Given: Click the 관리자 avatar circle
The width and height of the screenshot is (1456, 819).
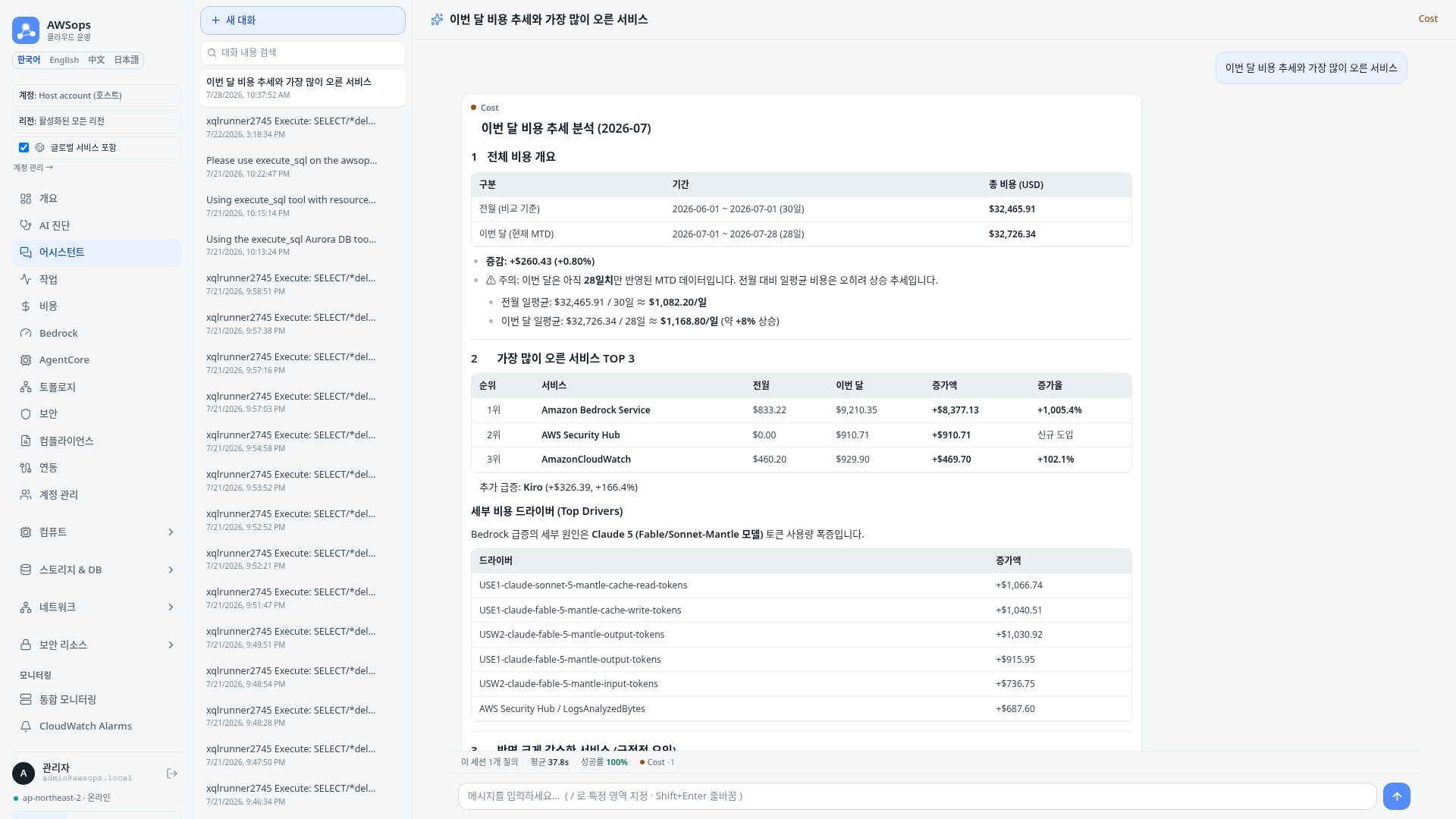Looking at the screenshot, I should (x=24, y=773).
